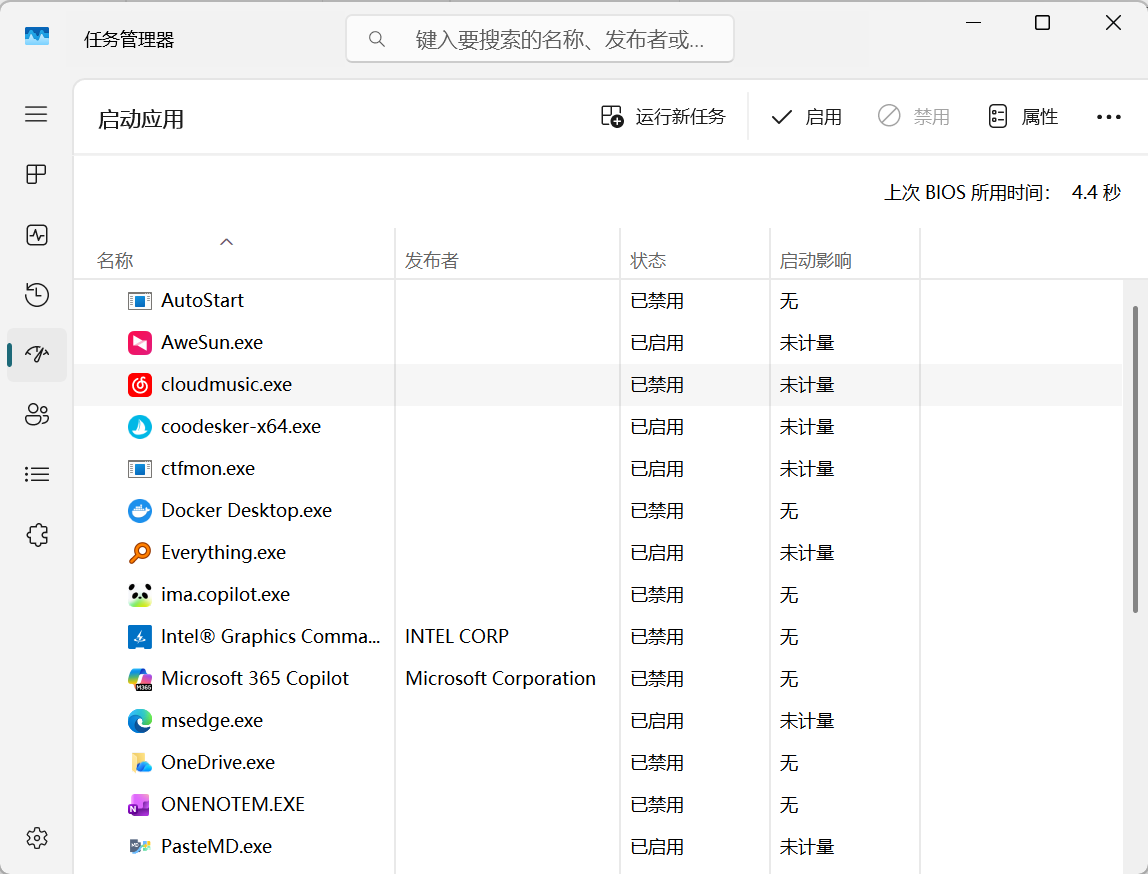Select the Docker Desktop.exe row name
The height and width of the screenshot is (874, 1148).
click(246, 510)
